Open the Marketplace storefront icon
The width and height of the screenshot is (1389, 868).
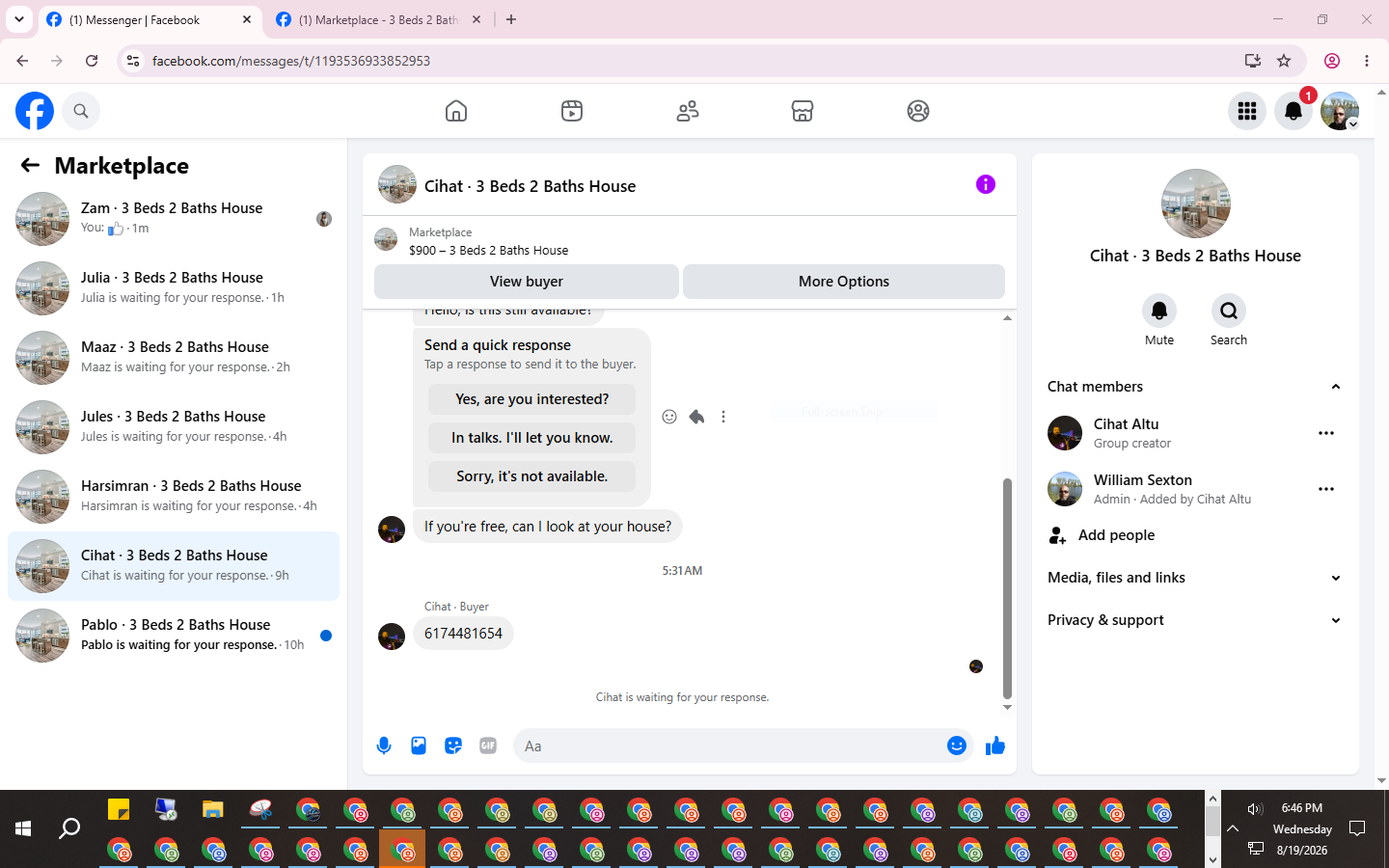coord(803,111)
